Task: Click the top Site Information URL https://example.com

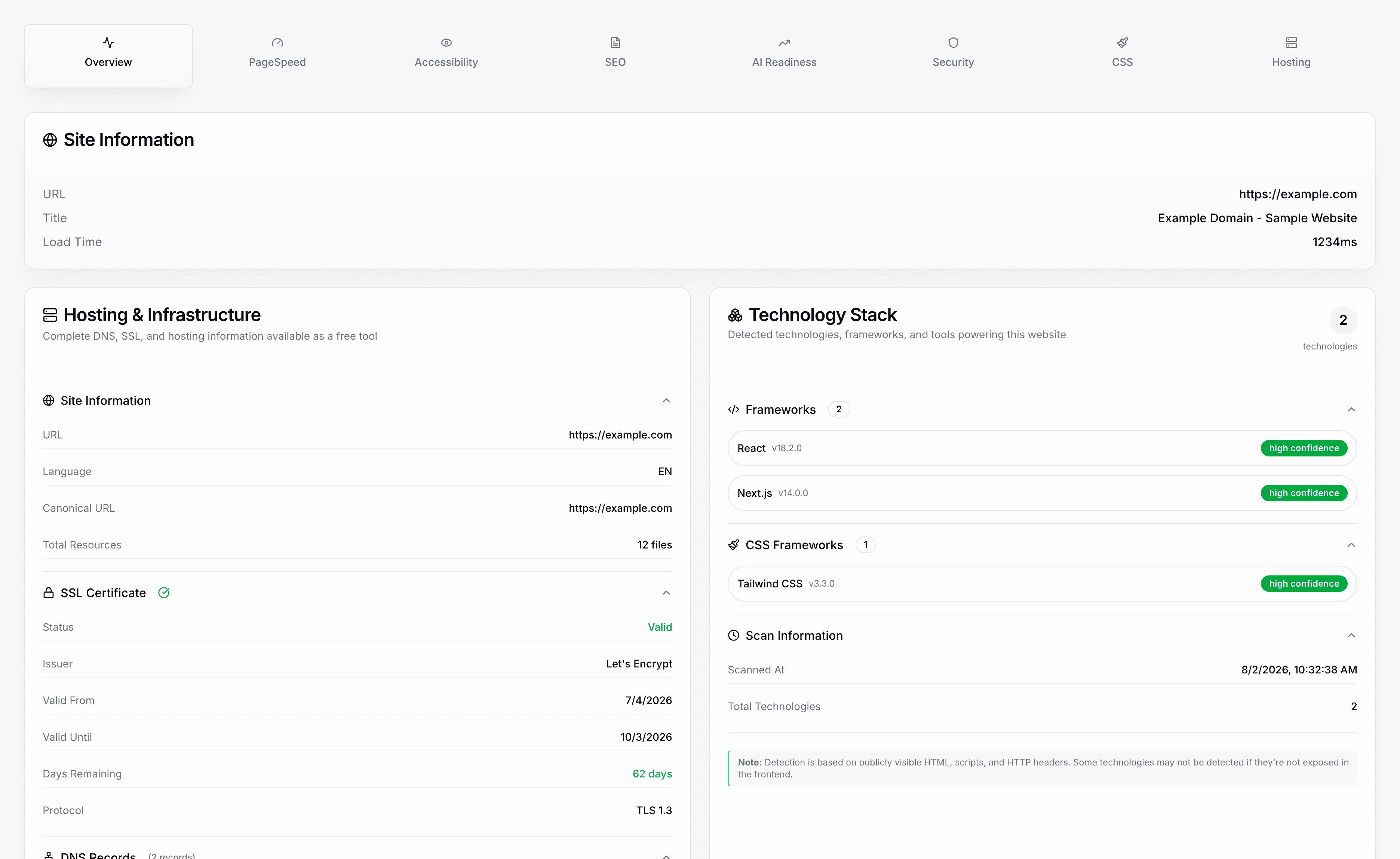Action: 1298,194
